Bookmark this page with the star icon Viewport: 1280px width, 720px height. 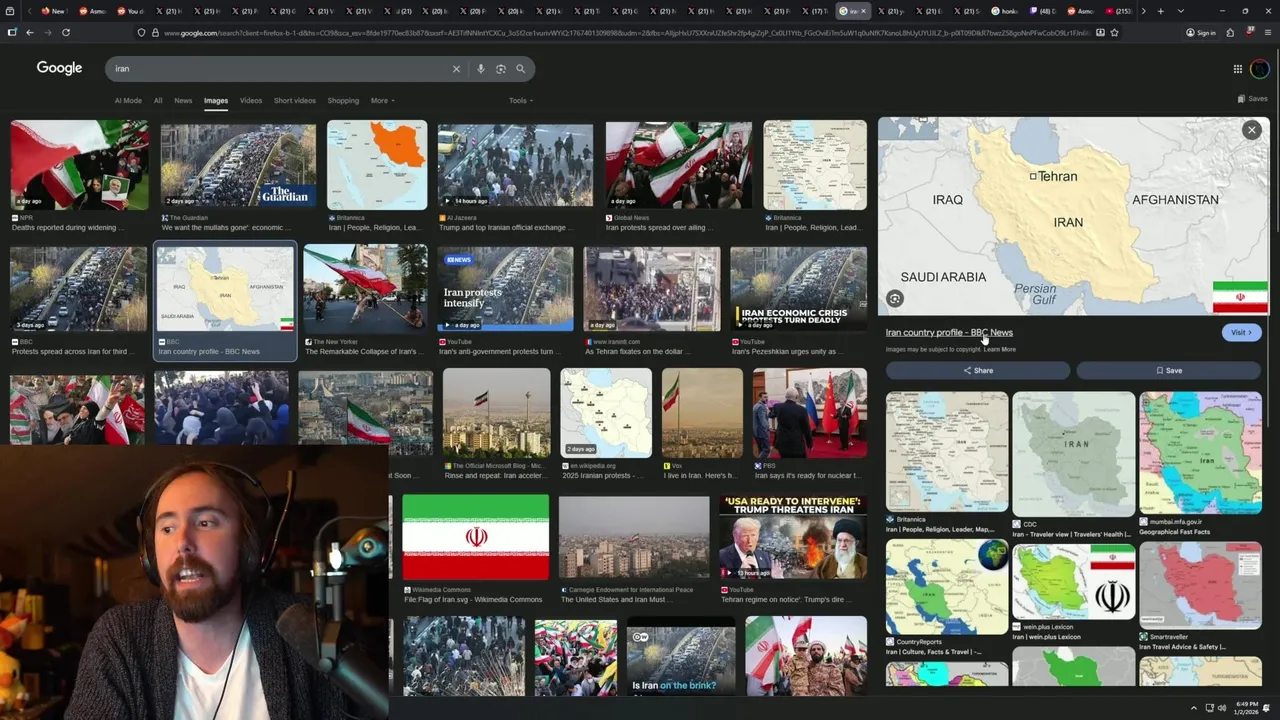[1114, 32]
